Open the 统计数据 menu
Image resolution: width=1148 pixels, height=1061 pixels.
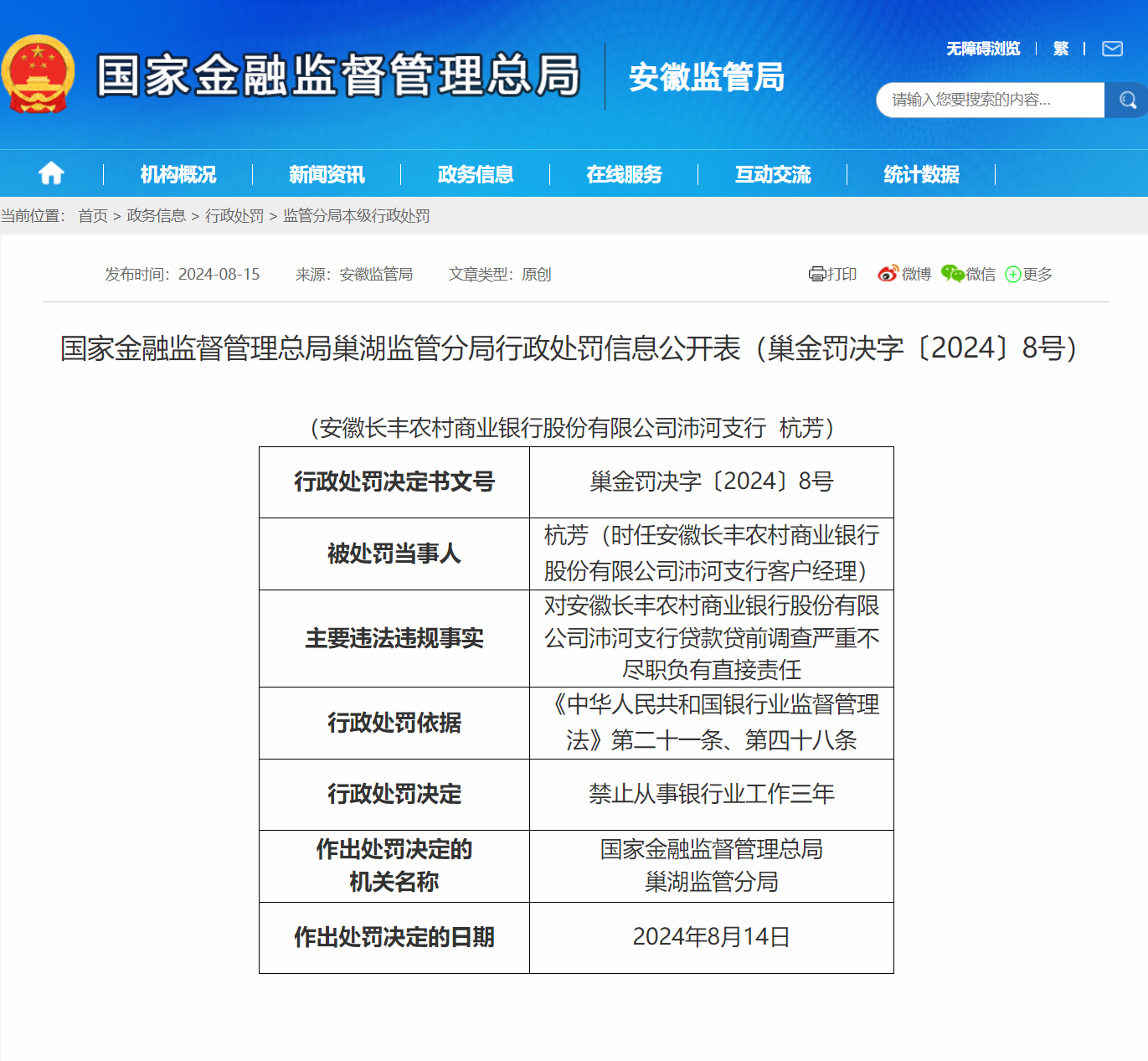(922, 174)
